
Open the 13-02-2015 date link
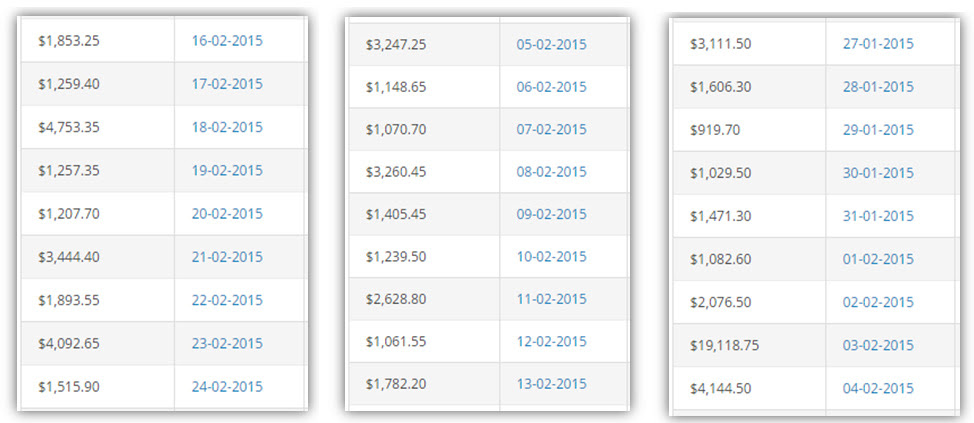click(x=552, y=384)
